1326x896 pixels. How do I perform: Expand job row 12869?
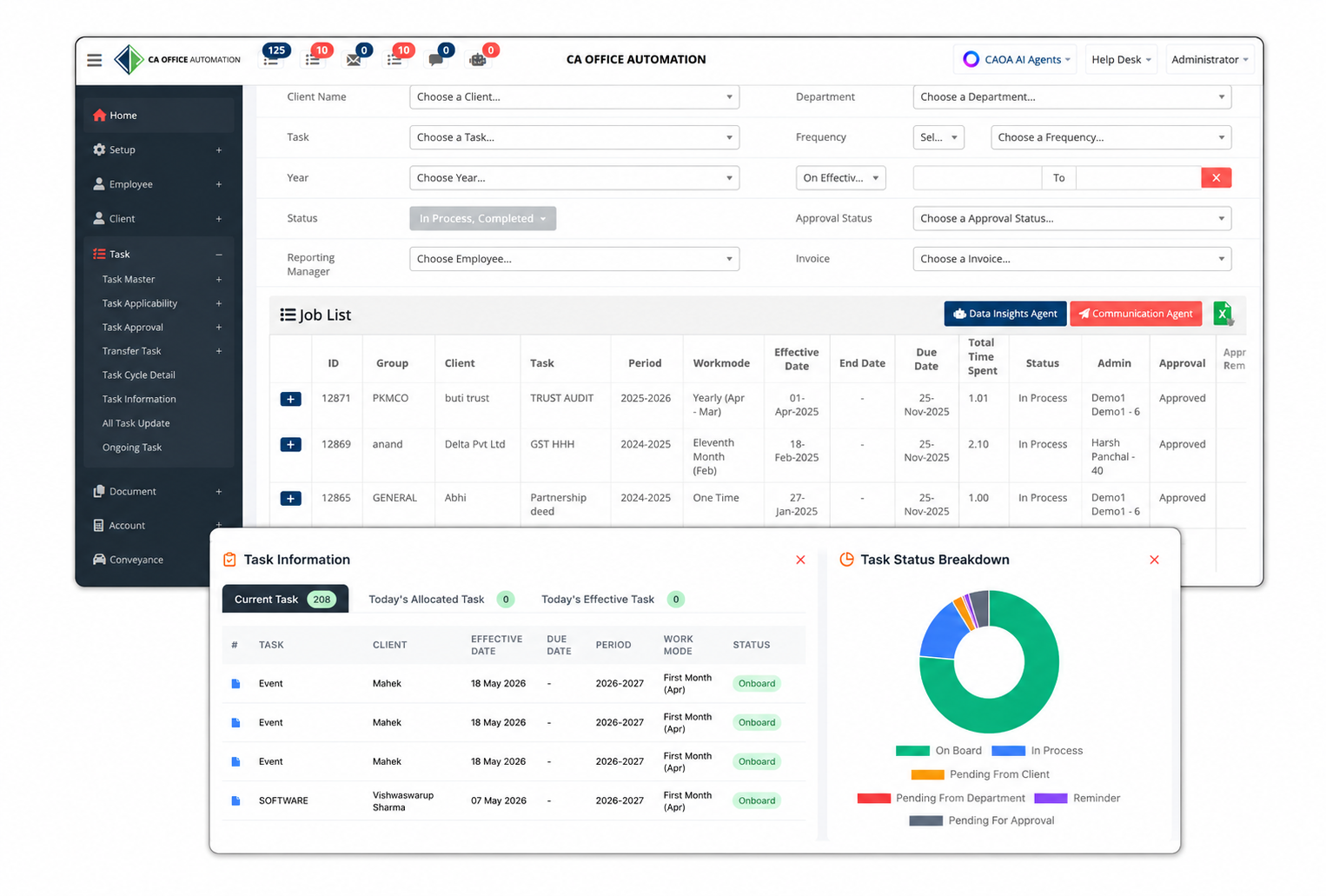coord(291,445)
